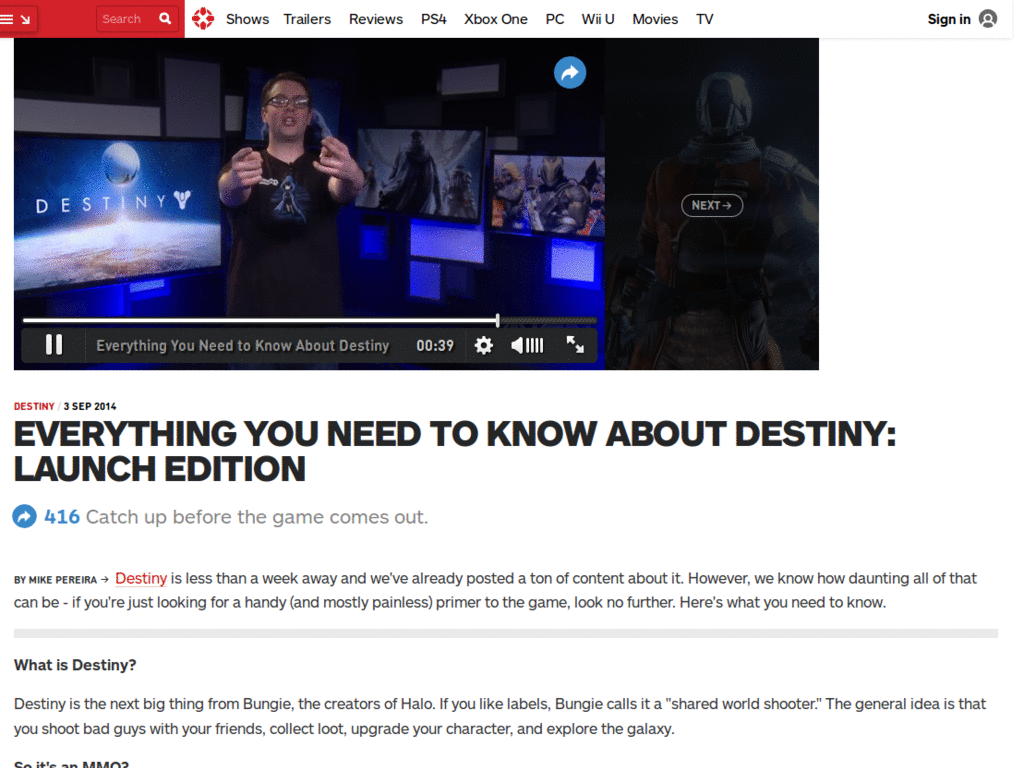Switch to the PS4 section

tap(433, 18)
